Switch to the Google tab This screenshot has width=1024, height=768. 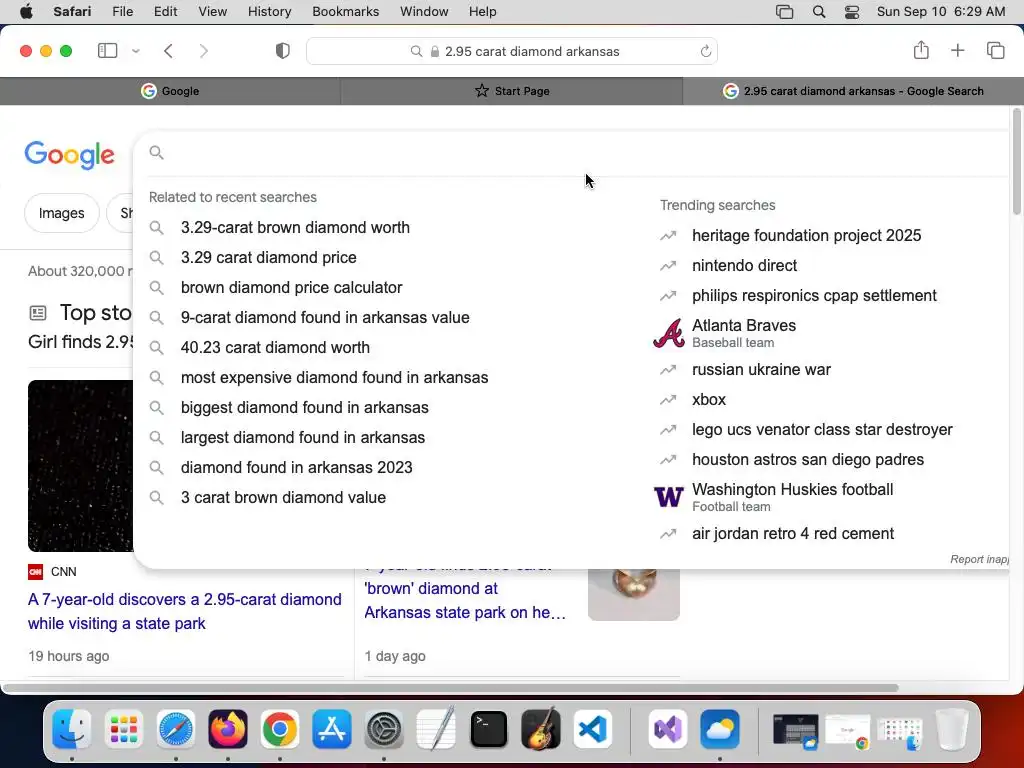coord(170,91)
